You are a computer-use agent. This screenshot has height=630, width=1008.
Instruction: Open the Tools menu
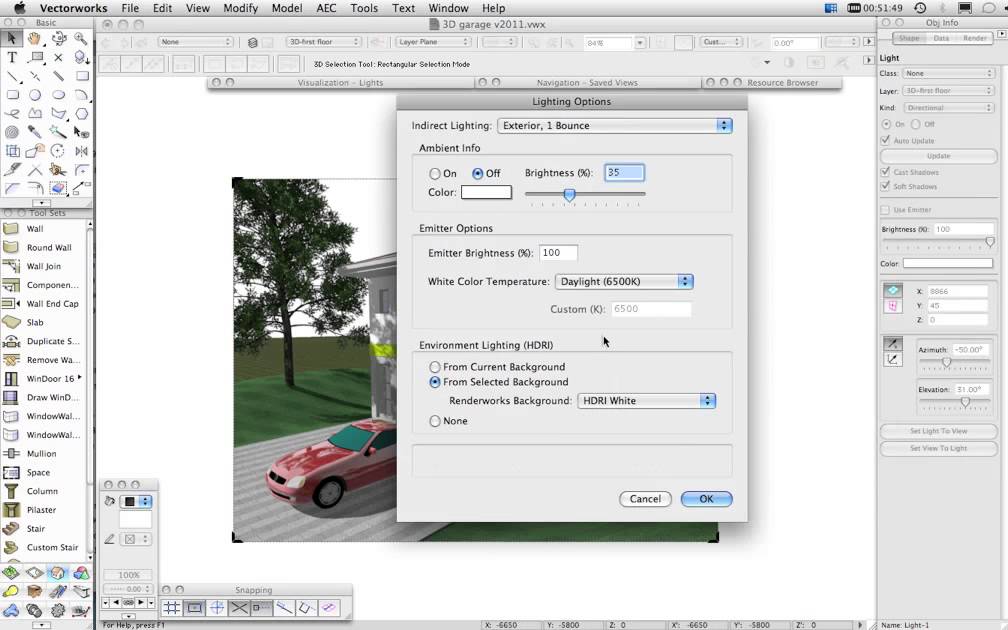click(364, 8)
